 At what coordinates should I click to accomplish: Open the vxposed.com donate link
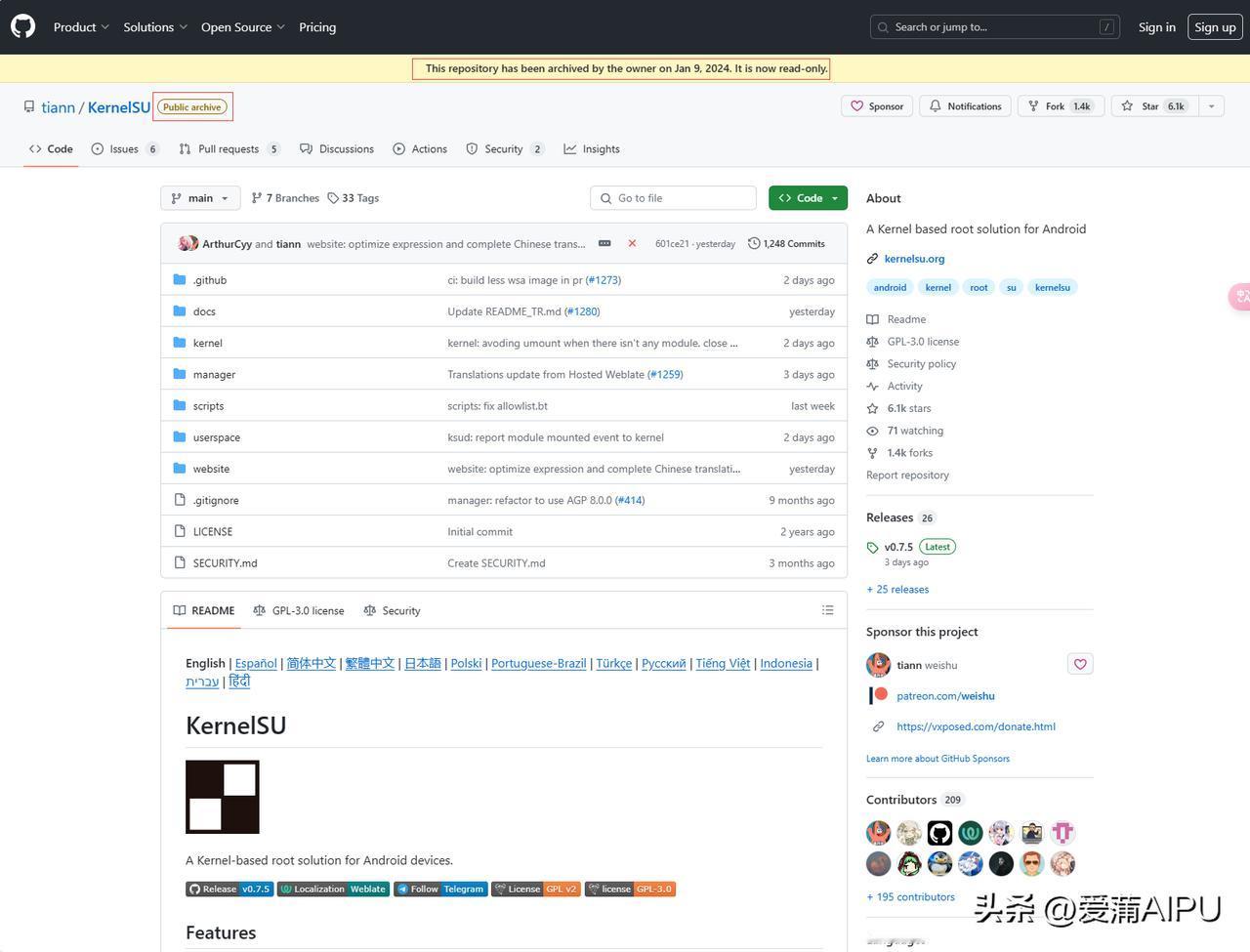976,726
